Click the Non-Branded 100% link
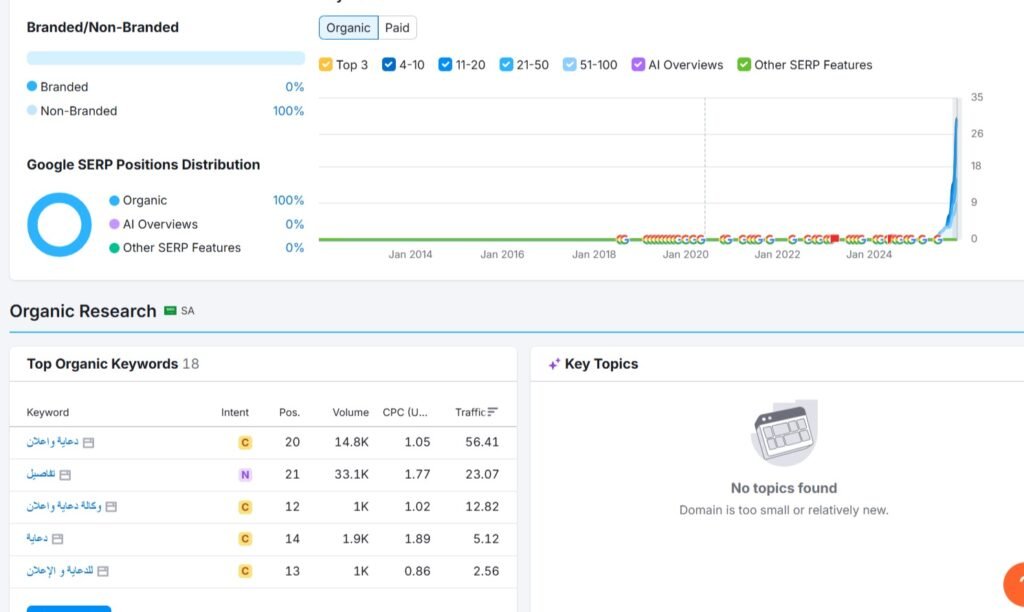 pyautogui.click(x=288, y=111)
